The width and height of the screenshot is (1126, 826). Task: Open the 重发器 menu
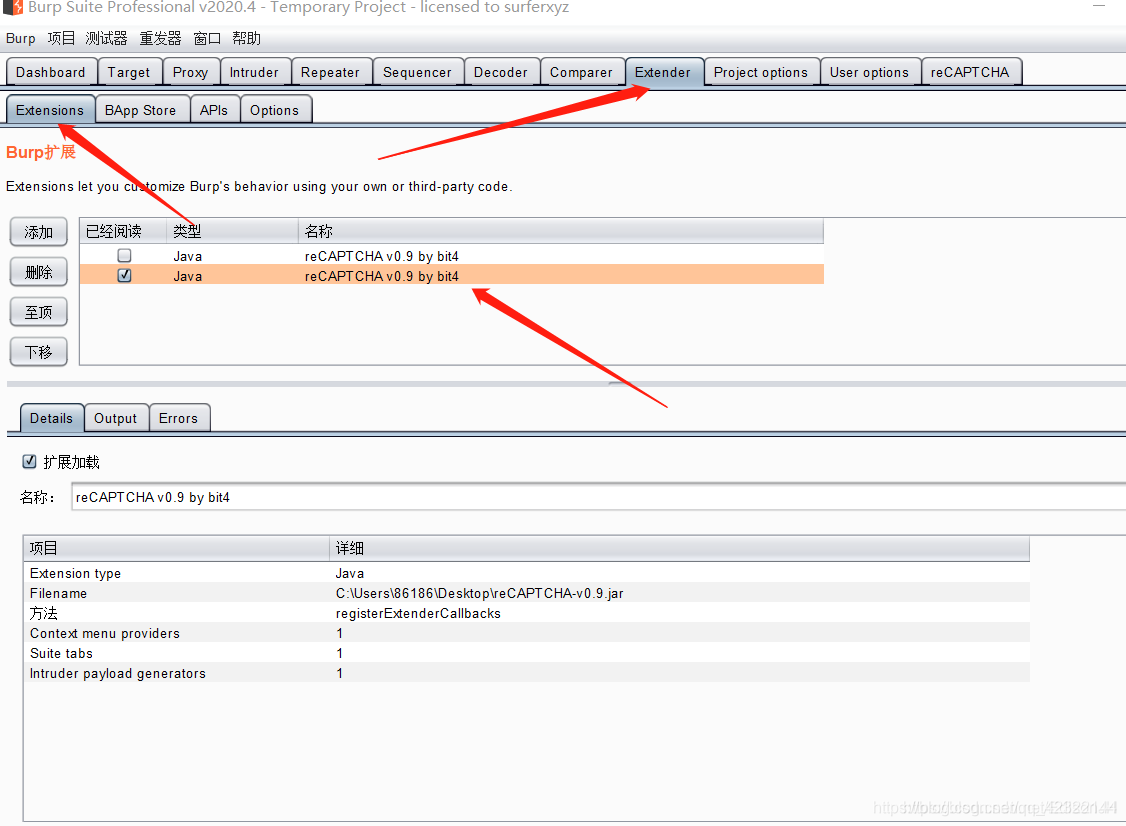click(160, 38)
